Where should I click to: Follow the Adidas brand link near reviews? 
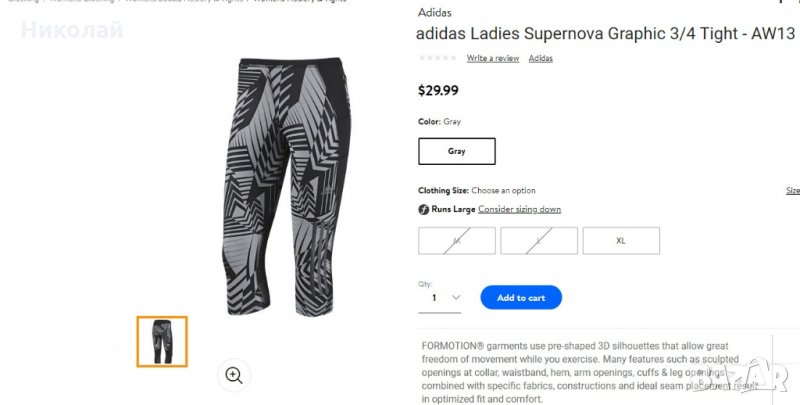[540, 58]
